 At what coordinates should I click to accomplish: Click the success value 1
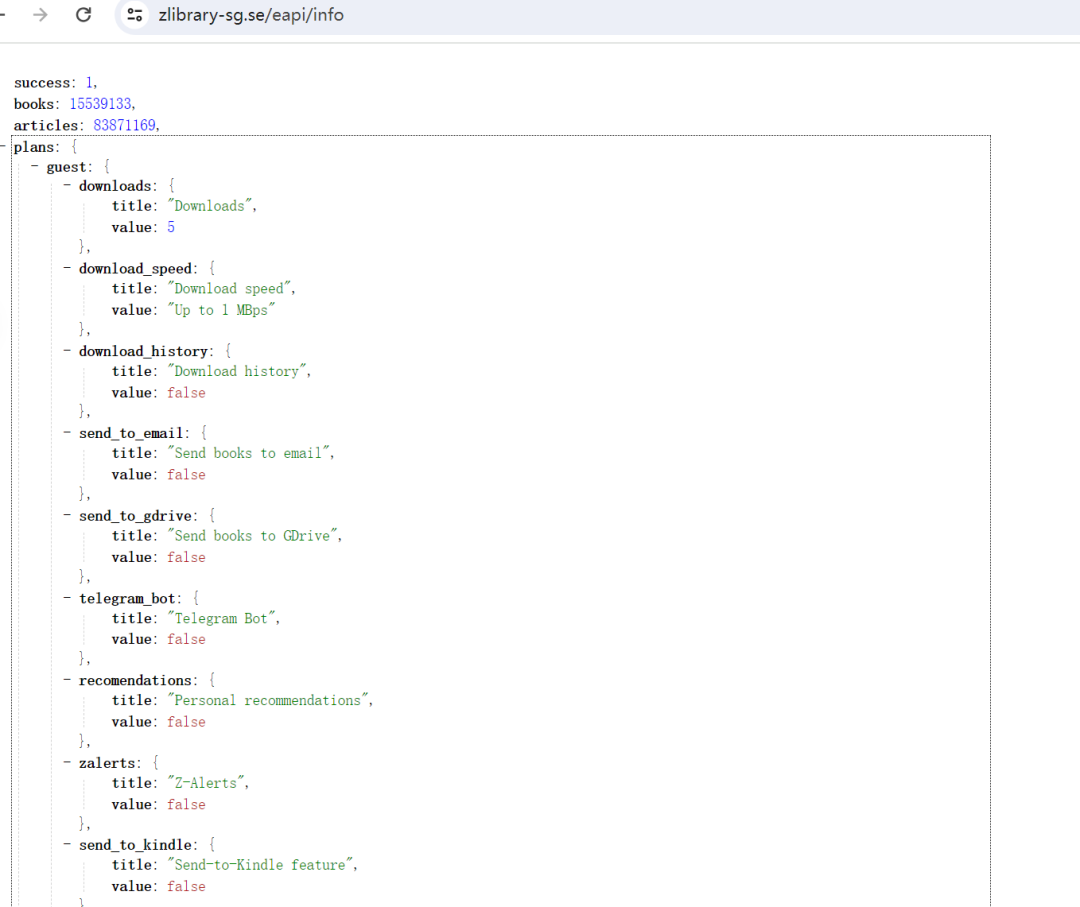pyautogui.click(x=90, y=83)
